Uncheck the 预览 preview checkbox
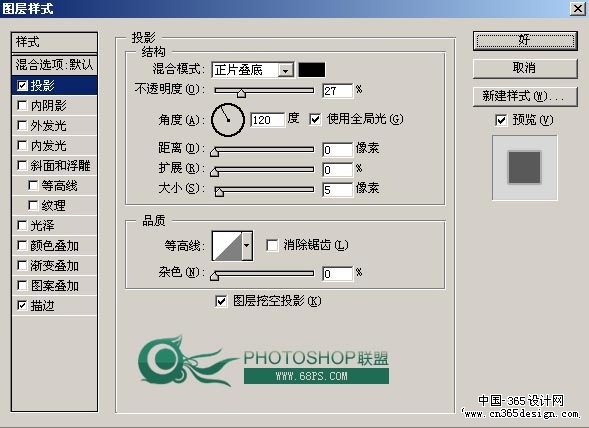This screenshot has width=589, height=428. 501,120
